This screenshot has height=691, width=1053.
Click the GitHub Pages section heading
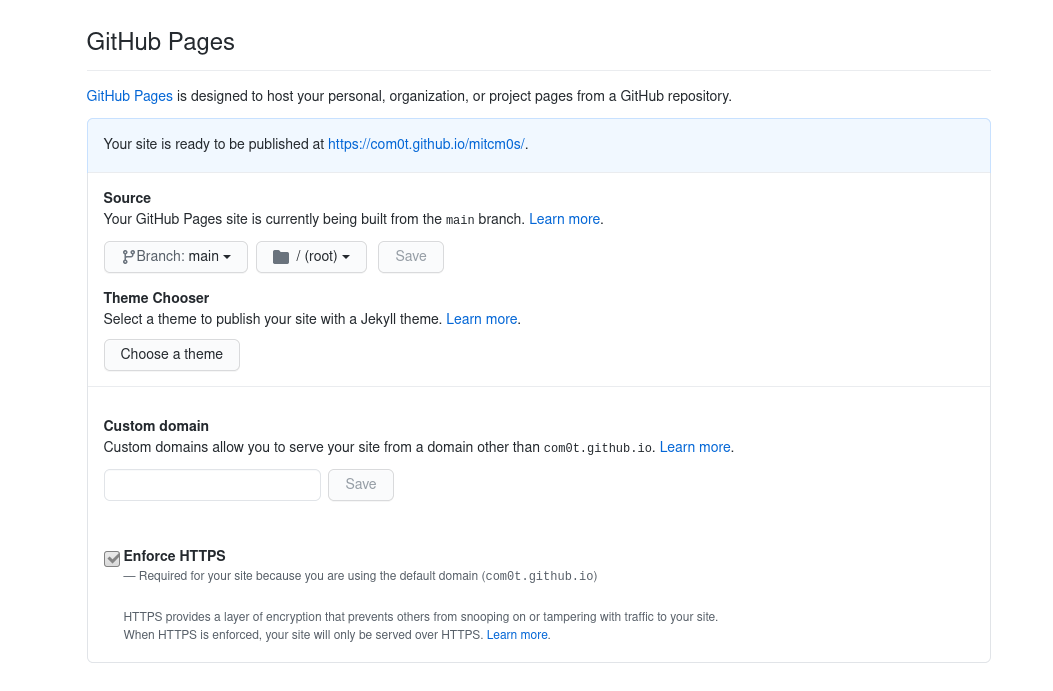tap(161, 42)
